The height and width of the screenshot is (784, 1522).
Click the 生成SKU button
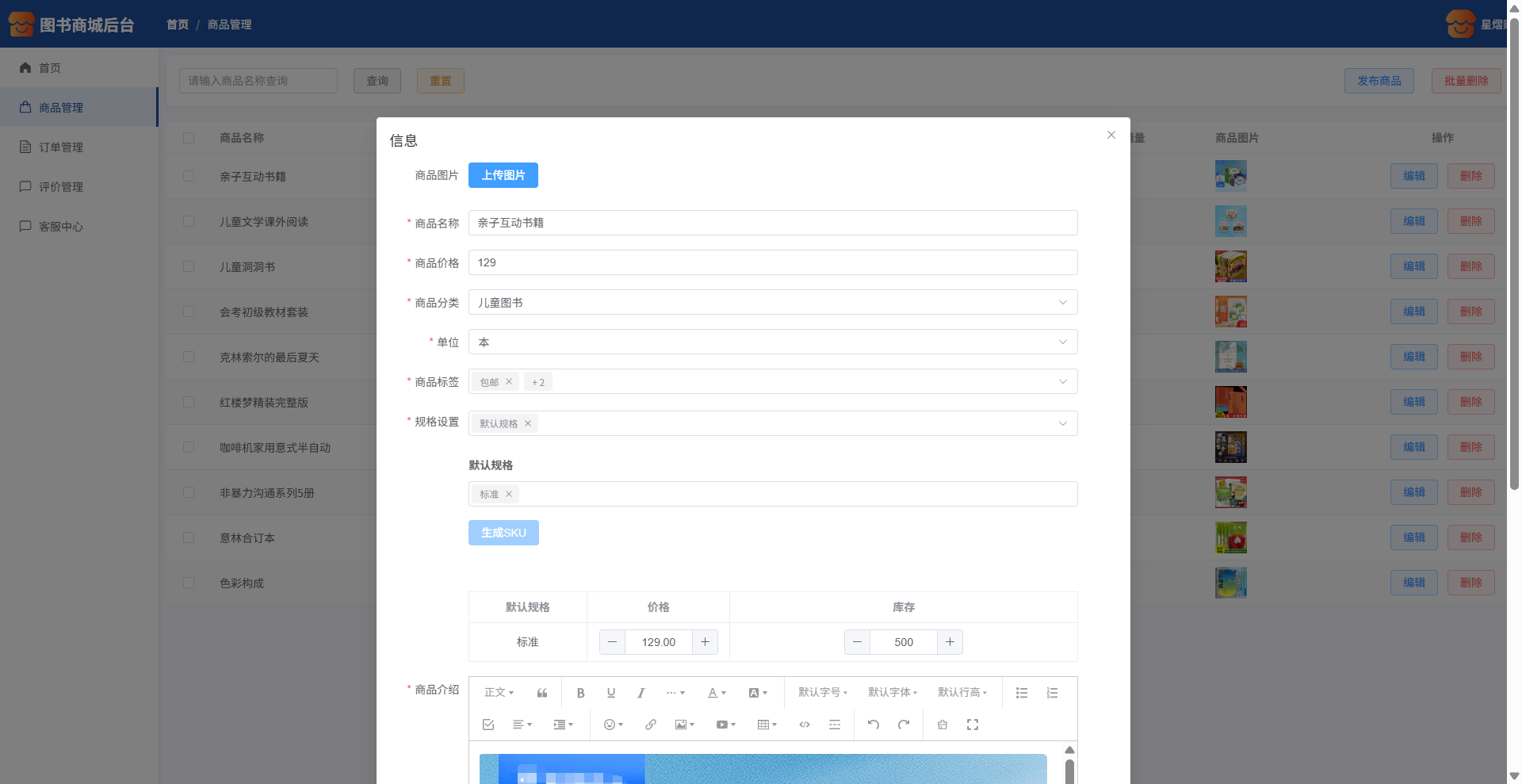503,533
